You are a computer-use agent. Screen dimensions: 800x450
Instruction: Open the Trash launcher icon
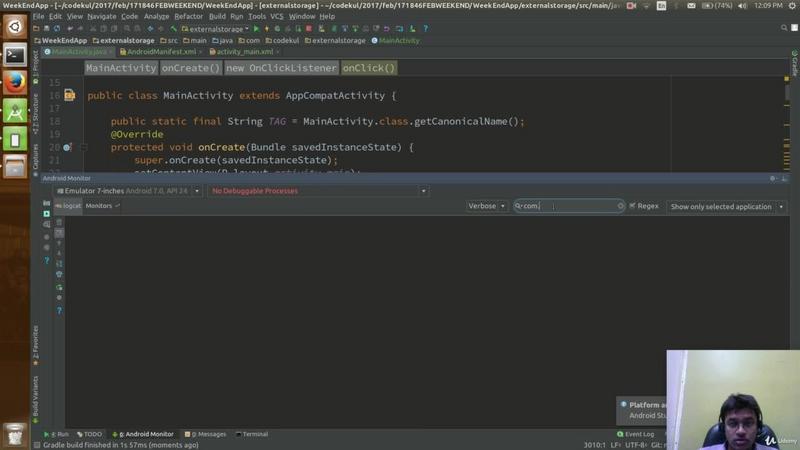pos(15,435)
